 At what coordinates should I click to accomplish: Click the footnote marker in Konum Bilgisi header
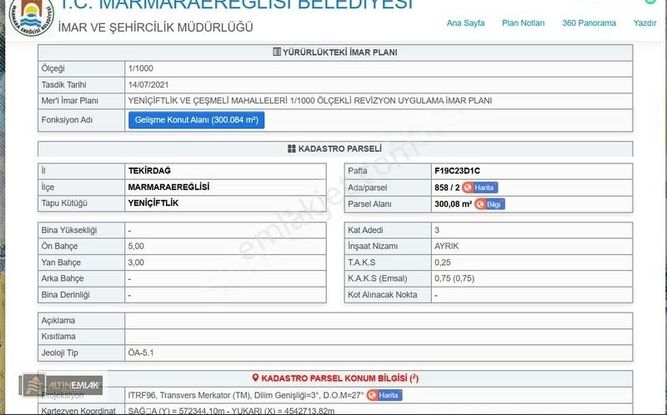(x=415, y=377)
